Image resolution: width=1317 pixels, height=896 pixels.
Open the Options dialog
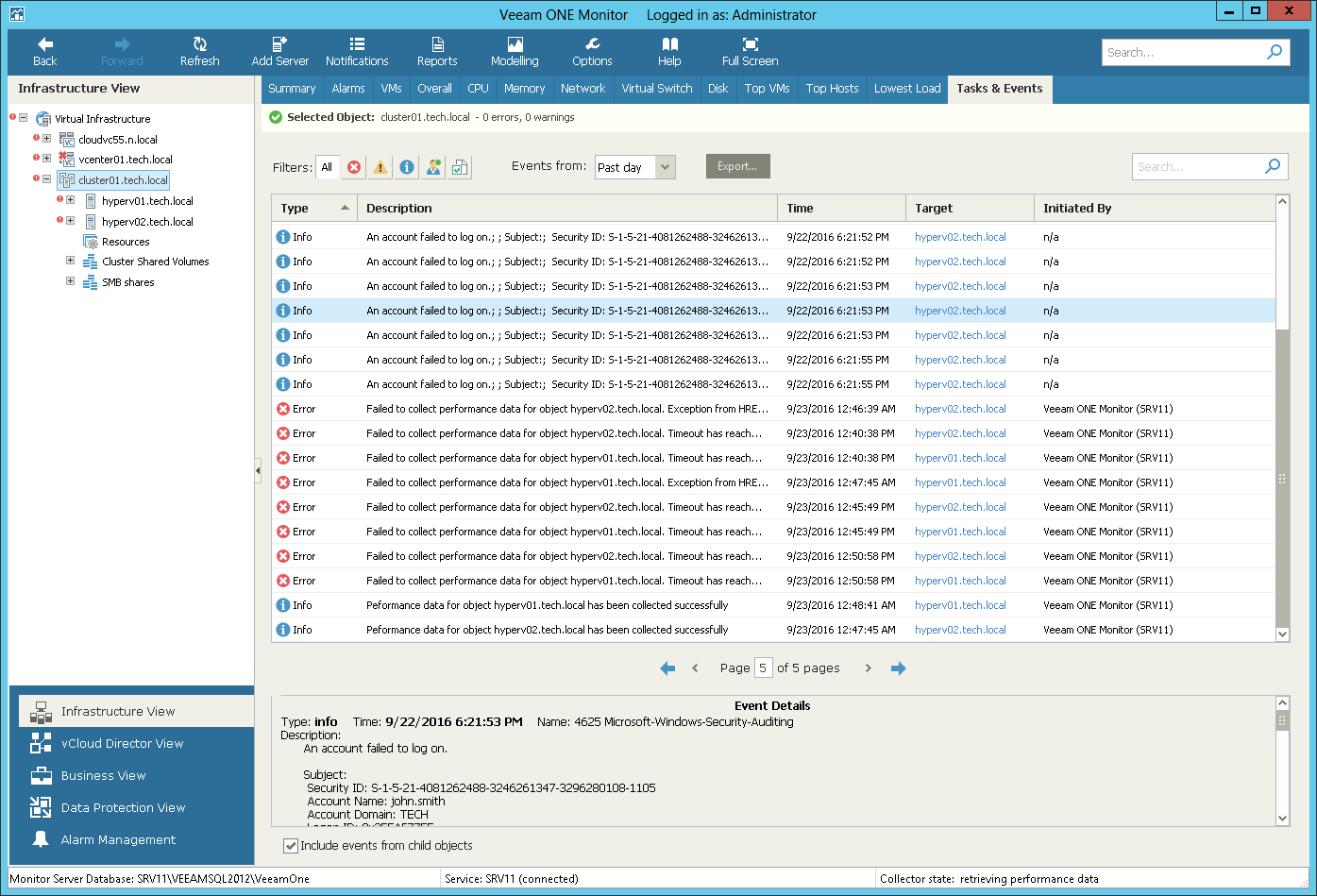pyautogui.click(x=592, y=52)
